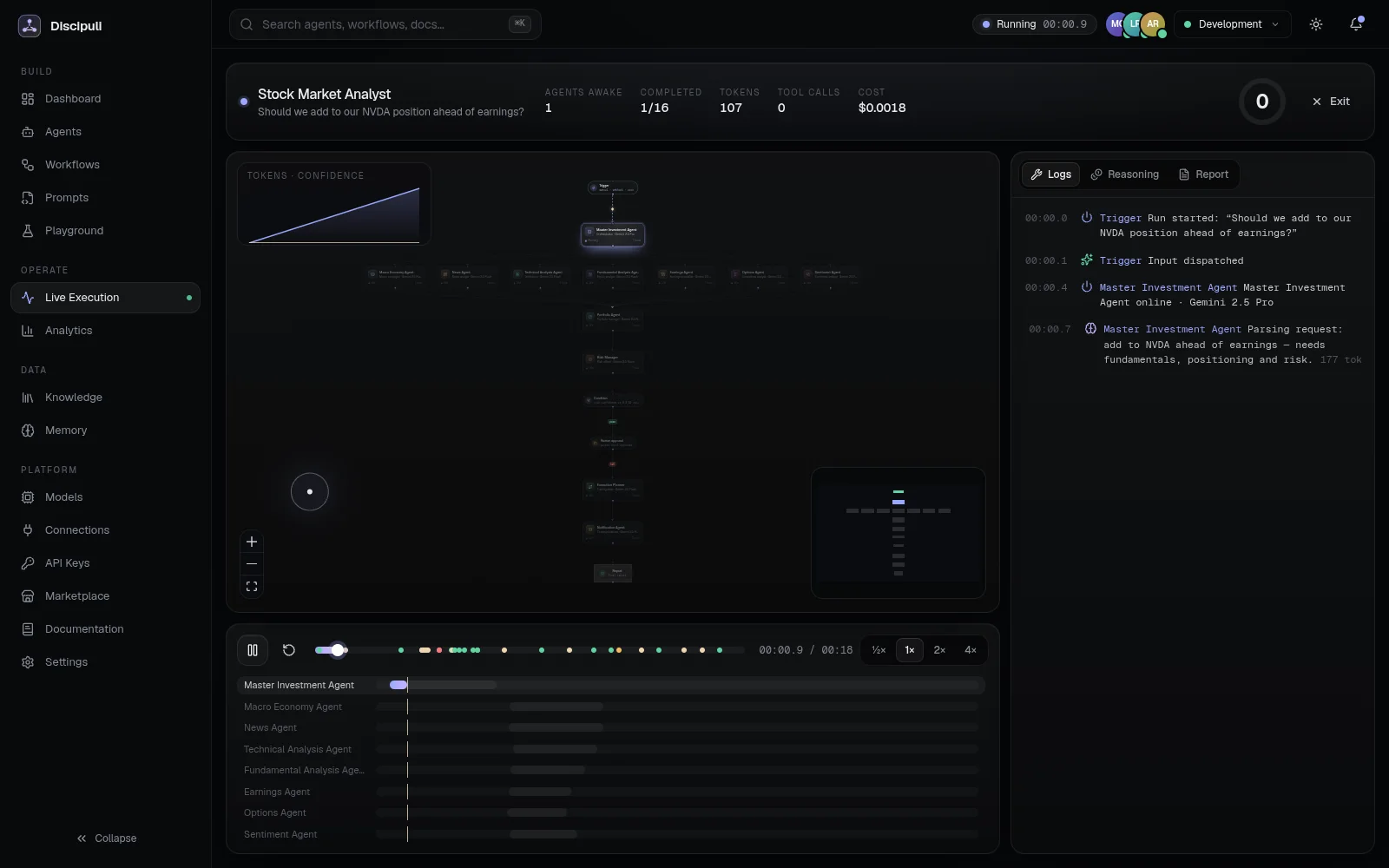Click the canvas minimap

(x=898, y=533)
